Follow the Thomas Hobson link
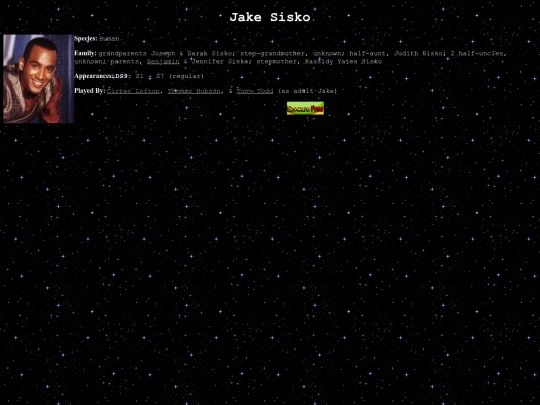Viewport: 540px width, 405px height. (x=194, y=91)
